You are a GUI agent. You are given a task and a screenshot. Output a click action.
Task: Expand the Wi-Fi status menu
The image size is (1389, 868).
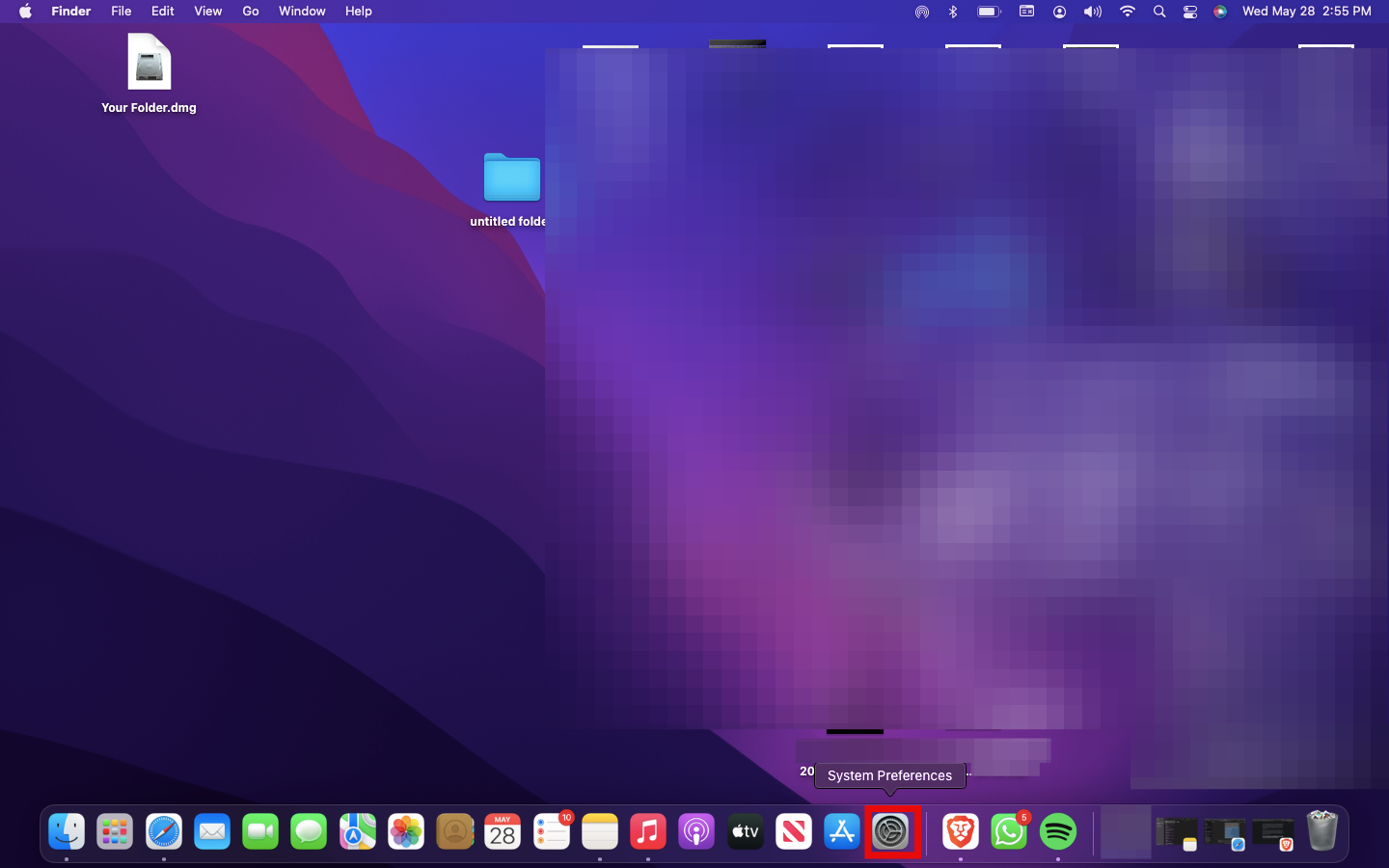[x=1127, y=12]
